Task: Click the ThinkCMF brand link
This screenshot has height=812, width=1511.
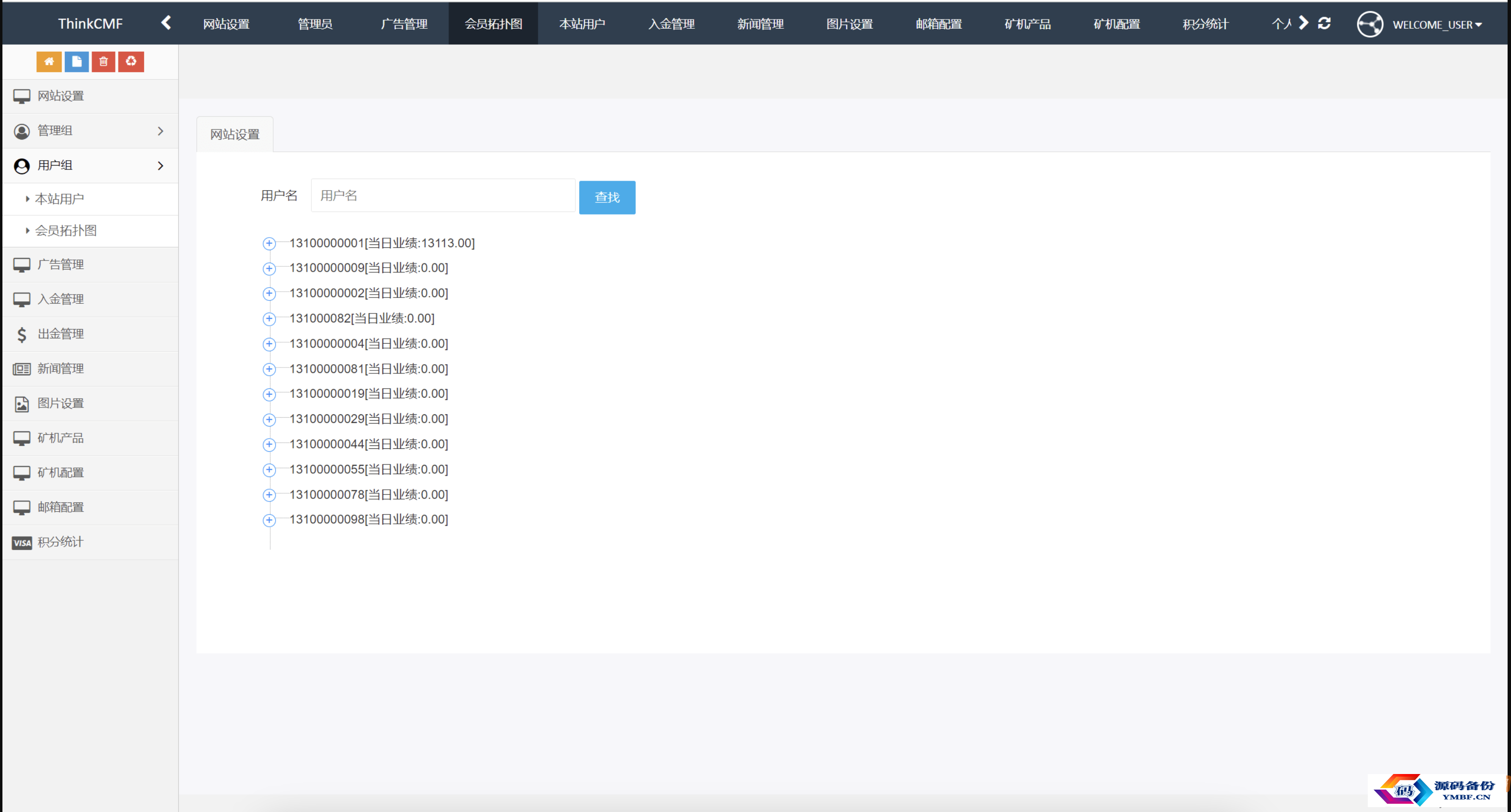Action: 90,23
